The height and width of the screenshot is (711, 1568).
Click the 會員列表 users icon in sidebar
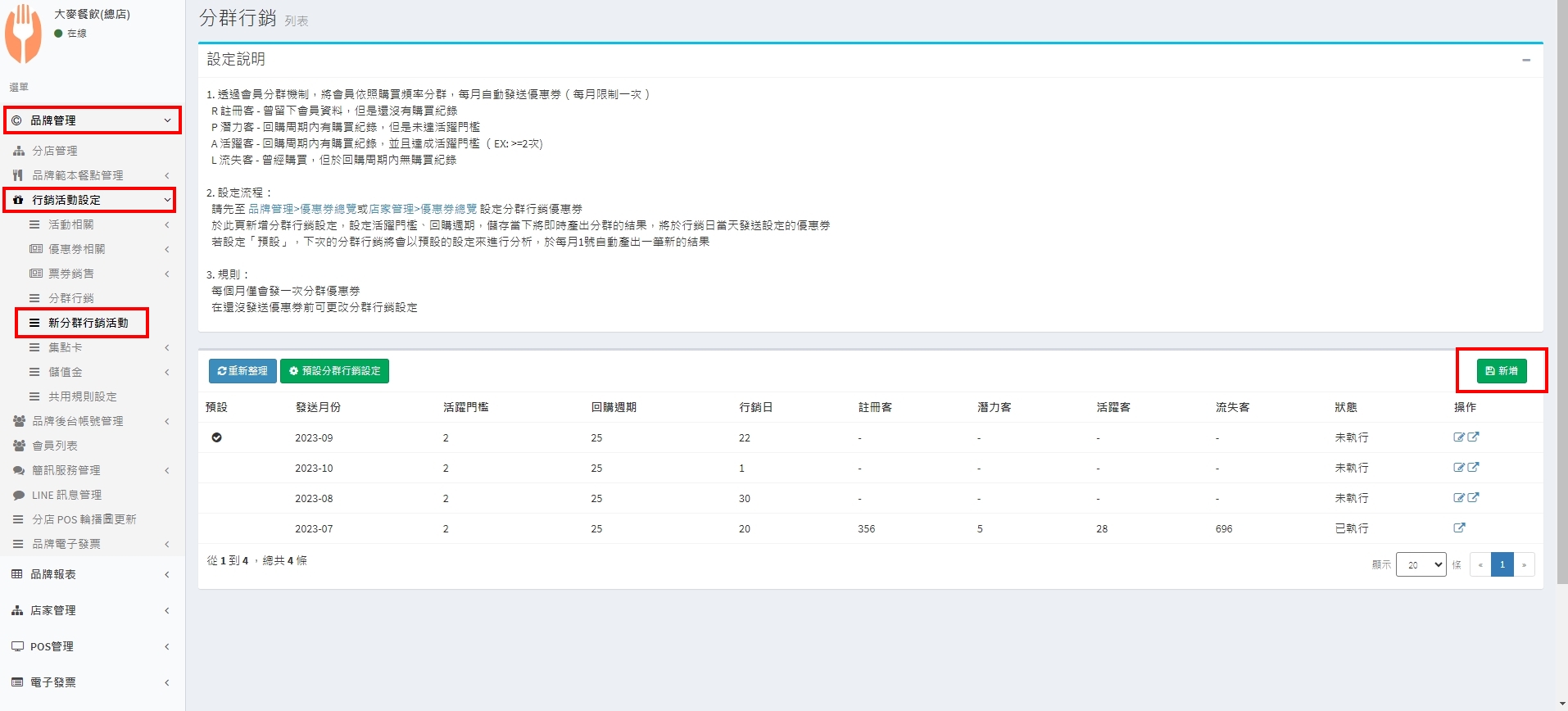click(x=19, y=446)
